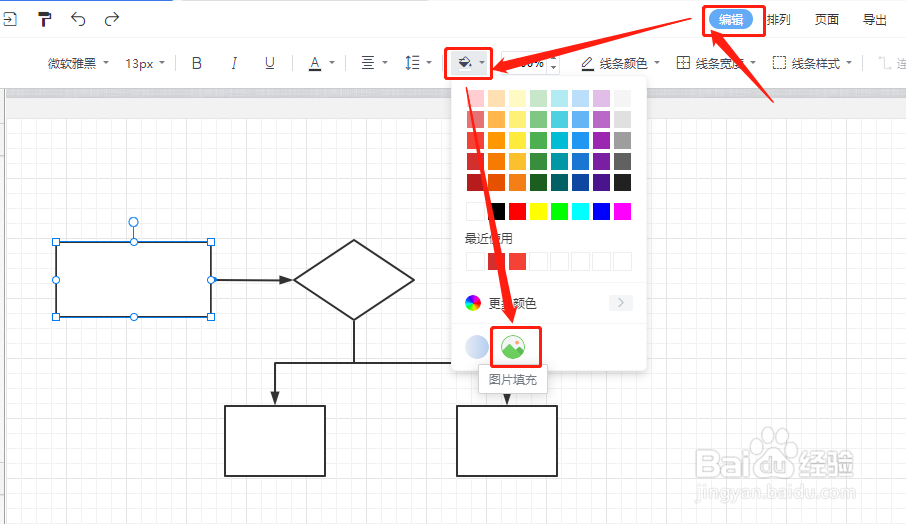Toggle italic text formatting
Screen dimensions: 906x524
pos(234,63)
